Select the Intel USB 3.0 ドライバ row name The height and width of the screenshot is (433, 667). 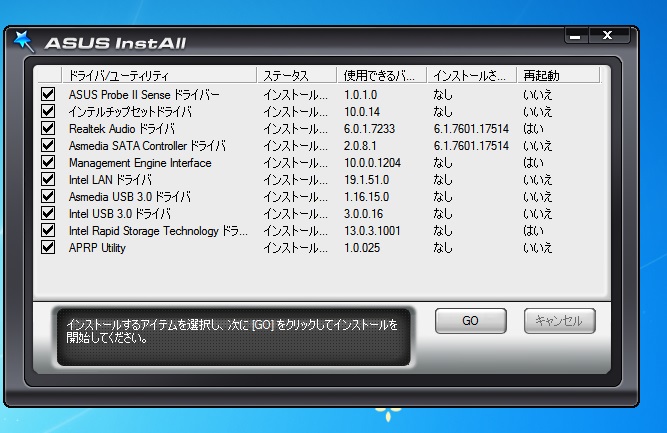click(120, 214)
